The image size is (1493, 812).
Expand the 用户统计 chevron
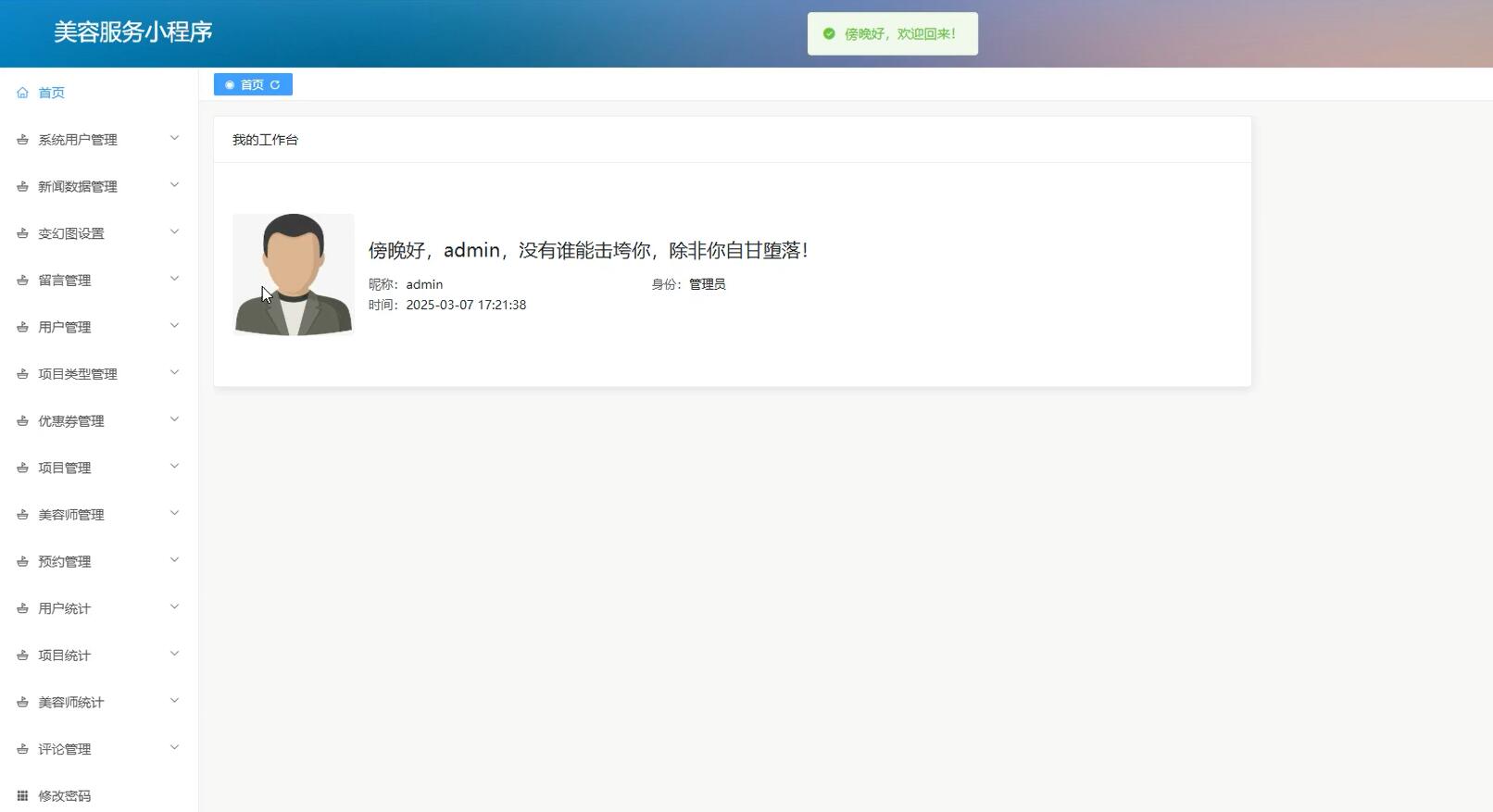174,607
